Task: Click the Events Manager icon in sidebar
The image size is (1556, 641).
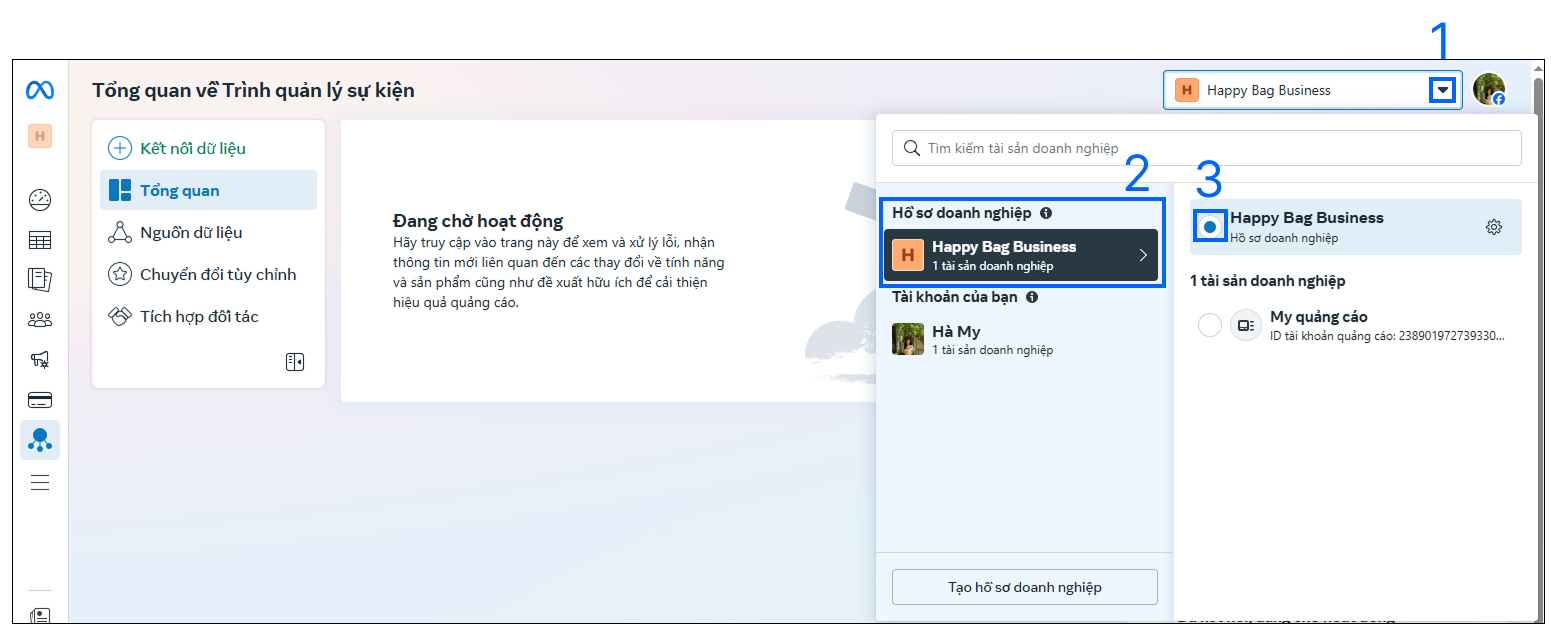Action: 40,440
